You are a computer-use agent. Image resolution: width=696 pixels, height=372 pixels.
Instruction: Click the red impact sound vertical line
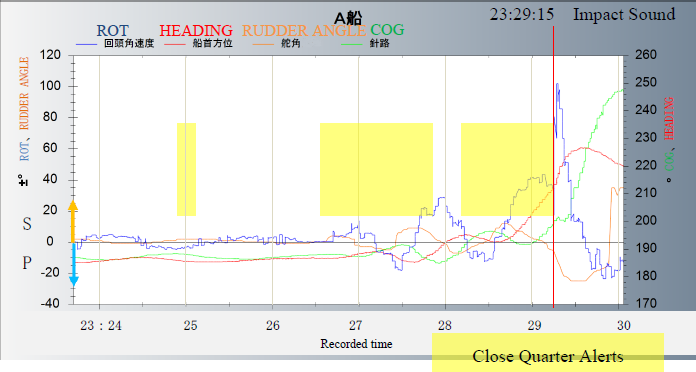554,166
